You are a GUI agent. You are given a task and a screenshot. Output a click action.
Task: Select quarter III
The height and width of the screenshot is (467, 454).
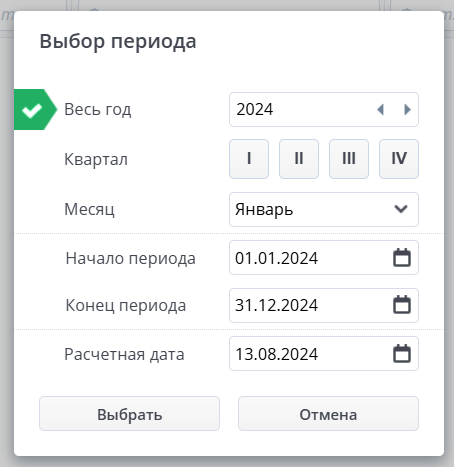click(x=349, y=159)
